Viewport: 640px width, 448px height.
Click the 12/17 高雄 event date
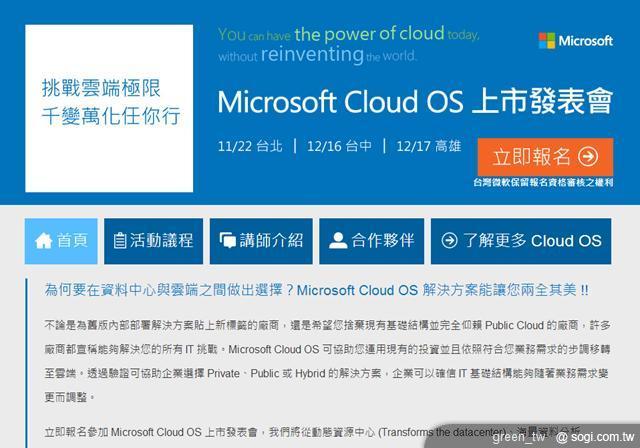[x=429, y=146]
